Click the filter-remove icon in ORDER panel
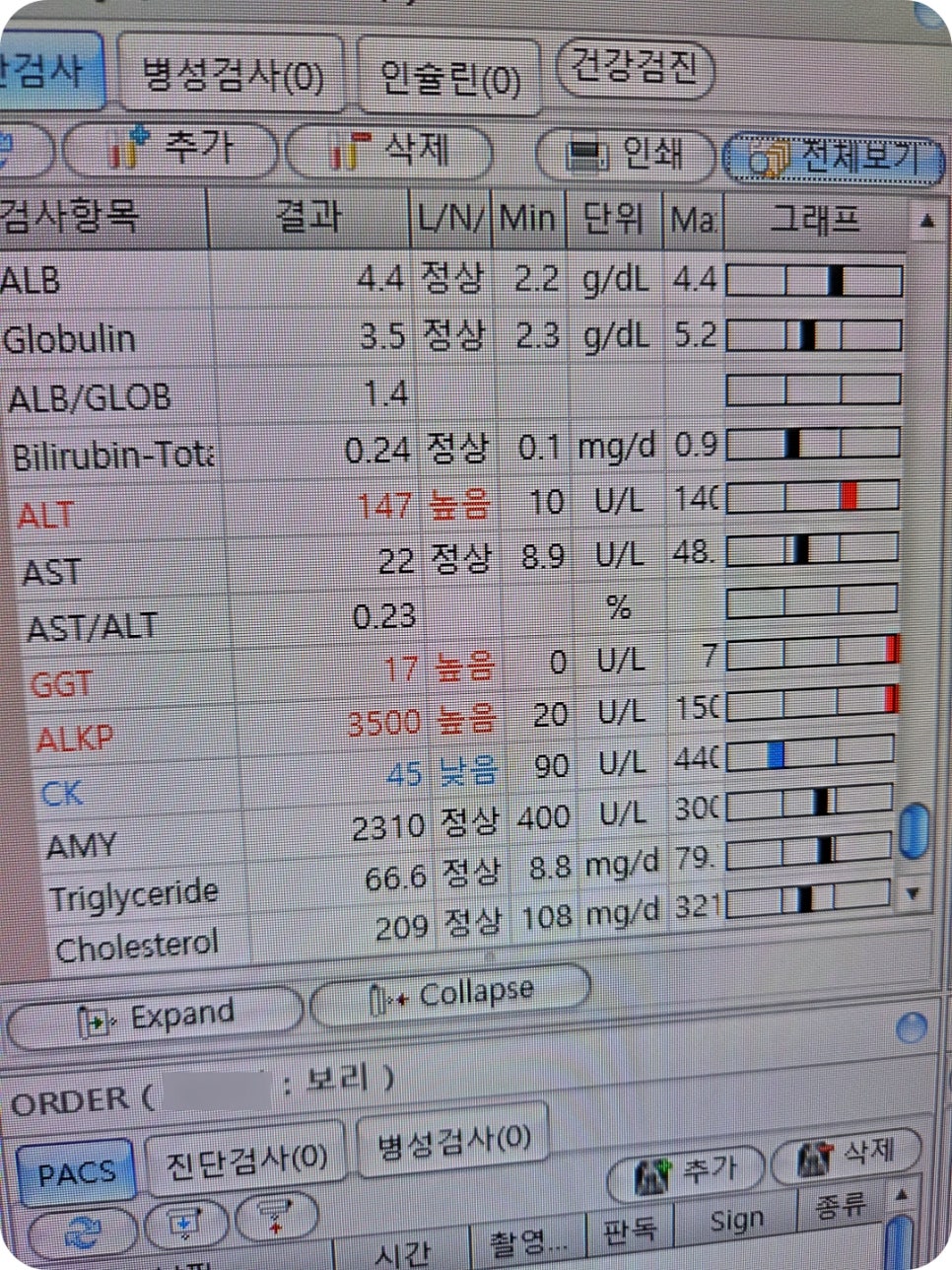The image size is (952, 1270). tap(277, 1217)
